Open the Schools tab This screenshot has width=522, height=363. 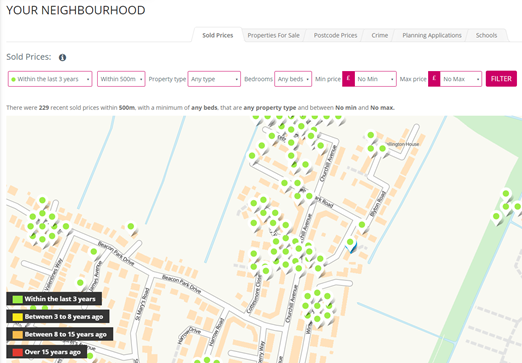[486, 35]
